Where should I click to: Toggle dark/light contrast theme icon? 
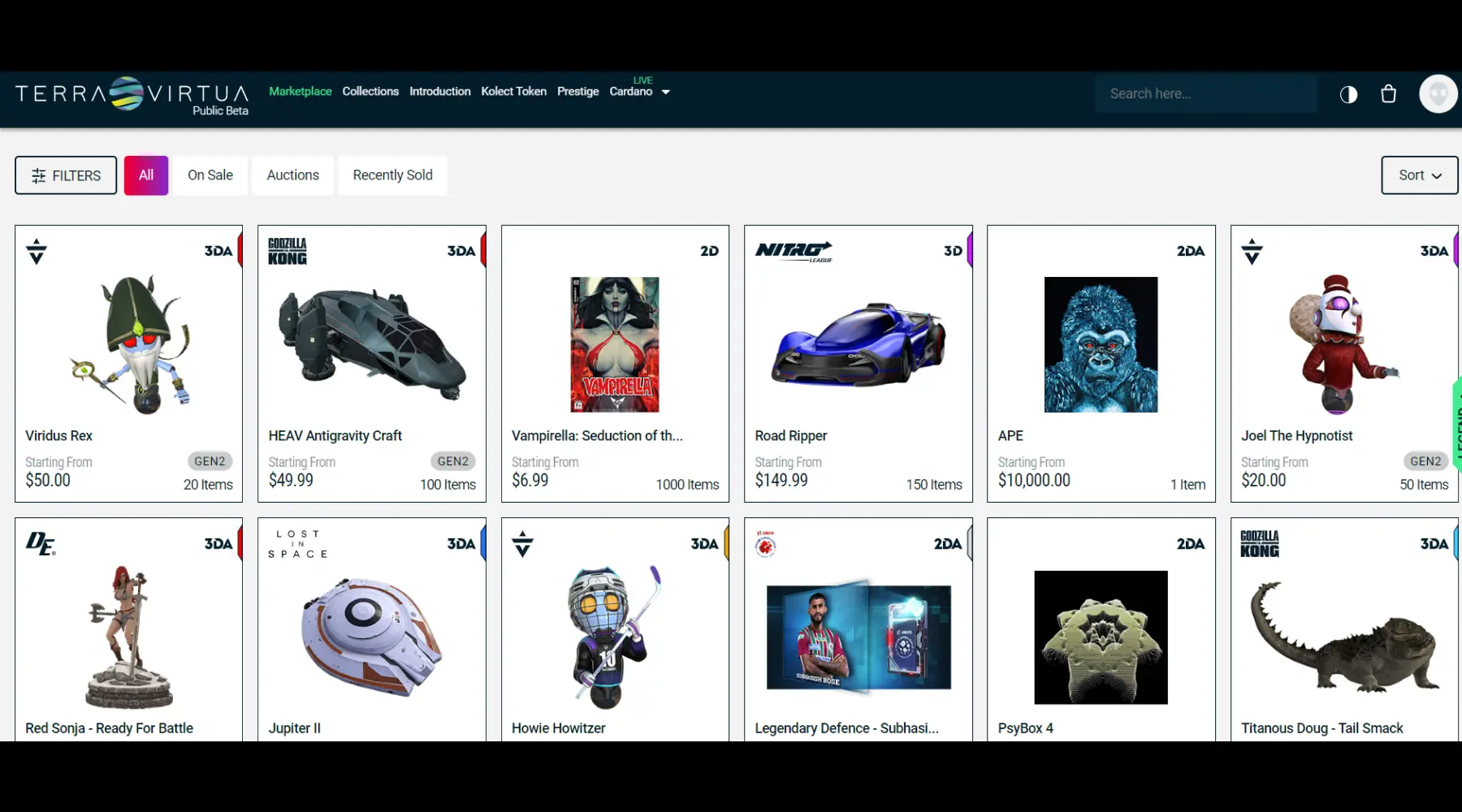pos(1348,94)
